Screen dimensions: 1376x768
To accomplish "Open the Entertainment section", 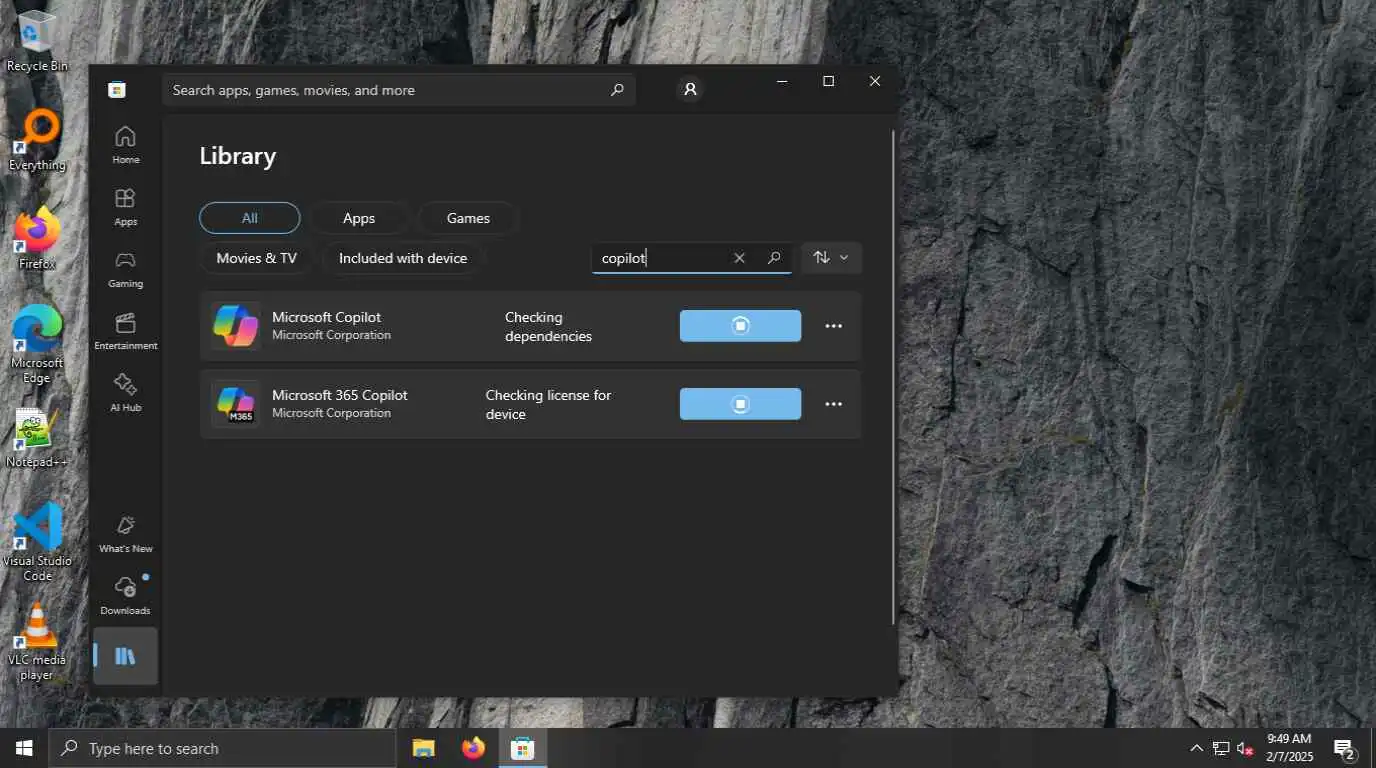I will click(x=125, y=331).
